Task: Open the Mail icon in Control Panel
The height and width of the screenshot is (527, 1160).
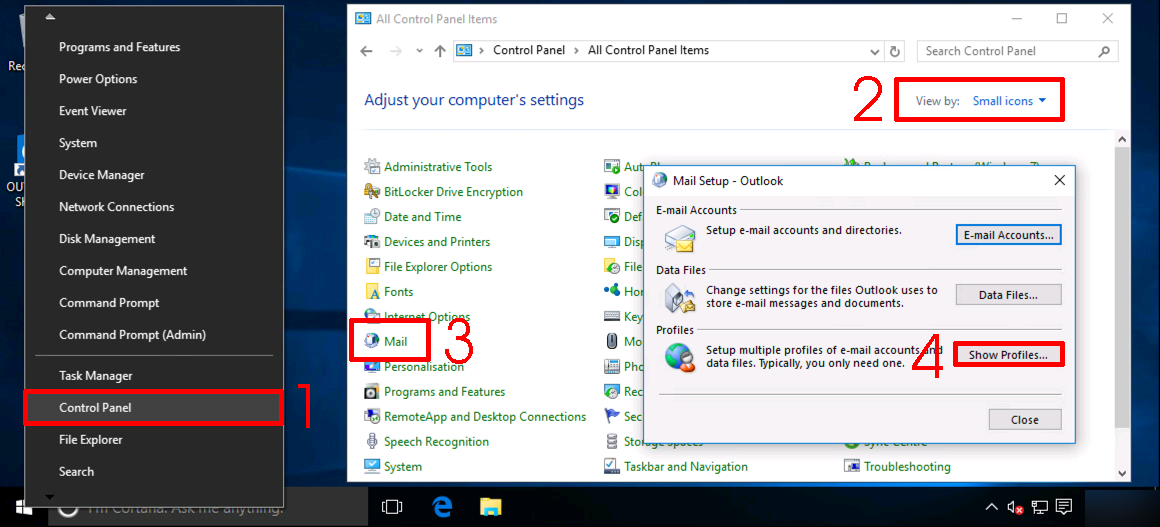Action: [x=372, y=341]
